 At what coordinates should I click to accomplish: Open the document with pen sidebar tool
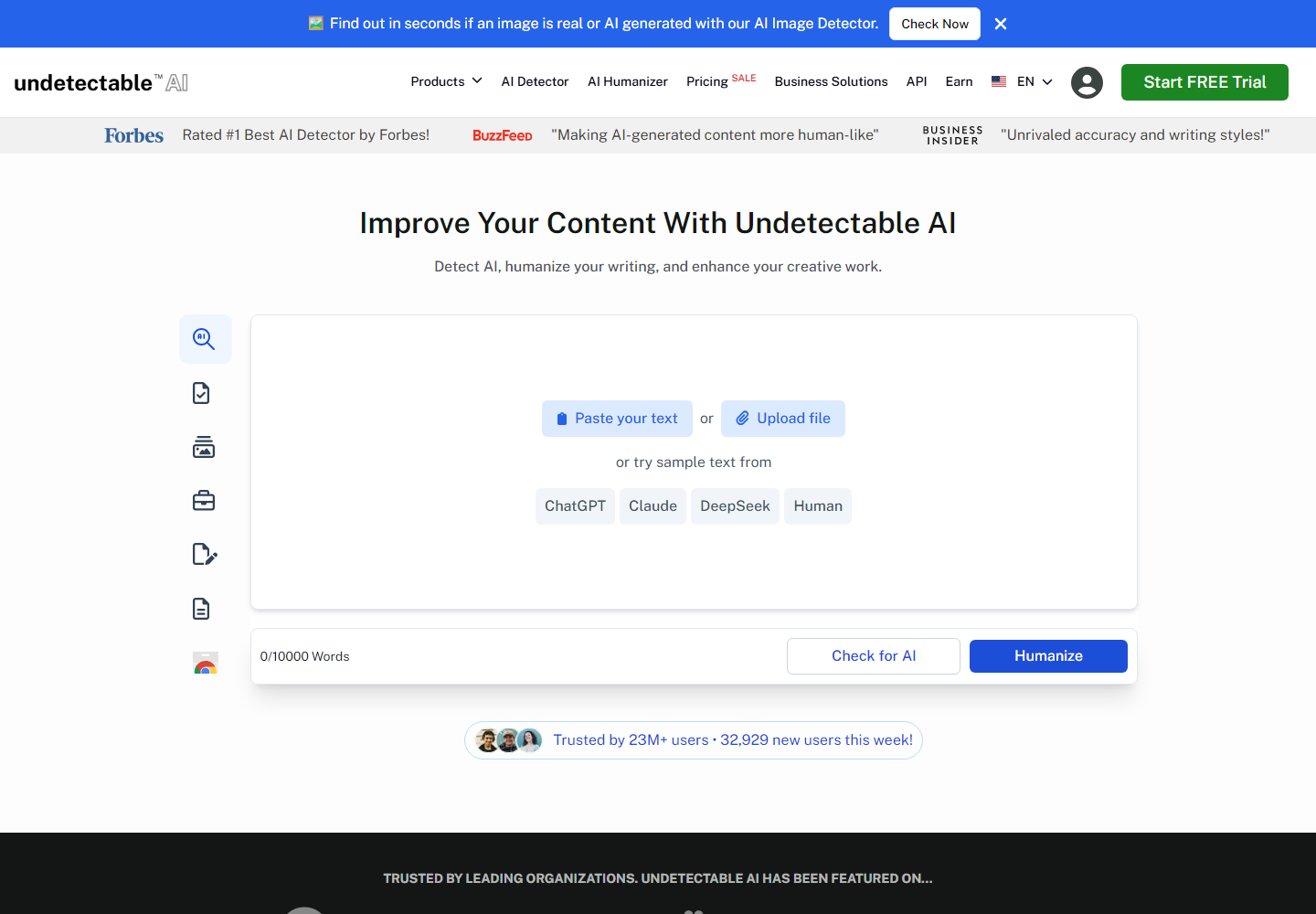pos(205,555)
